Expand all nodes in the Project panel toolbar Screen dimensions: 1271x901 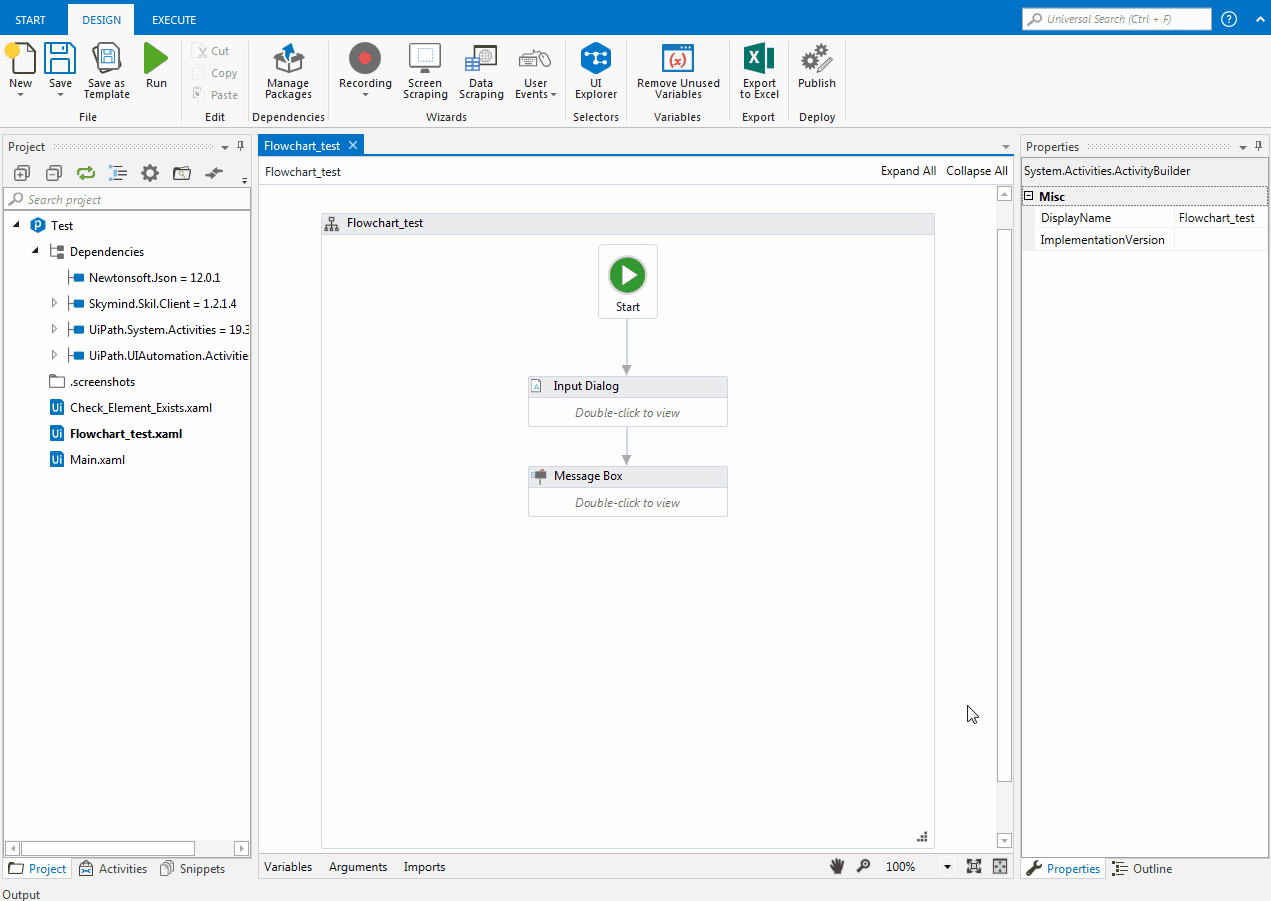pyautogui.click(x=22, y=173)
